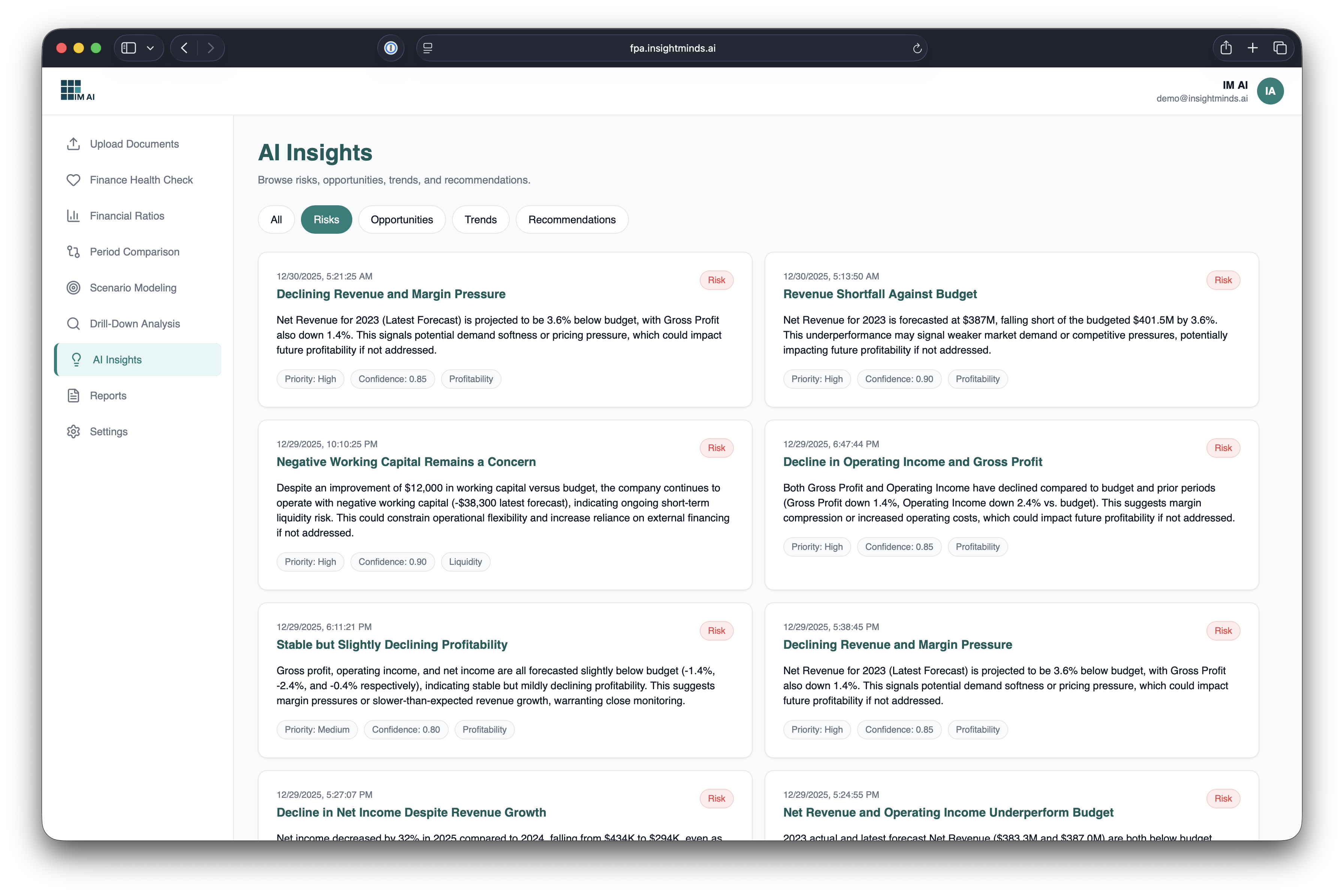
Task: Open Finance Health Check heart icon
Action: tap(73, 180)
